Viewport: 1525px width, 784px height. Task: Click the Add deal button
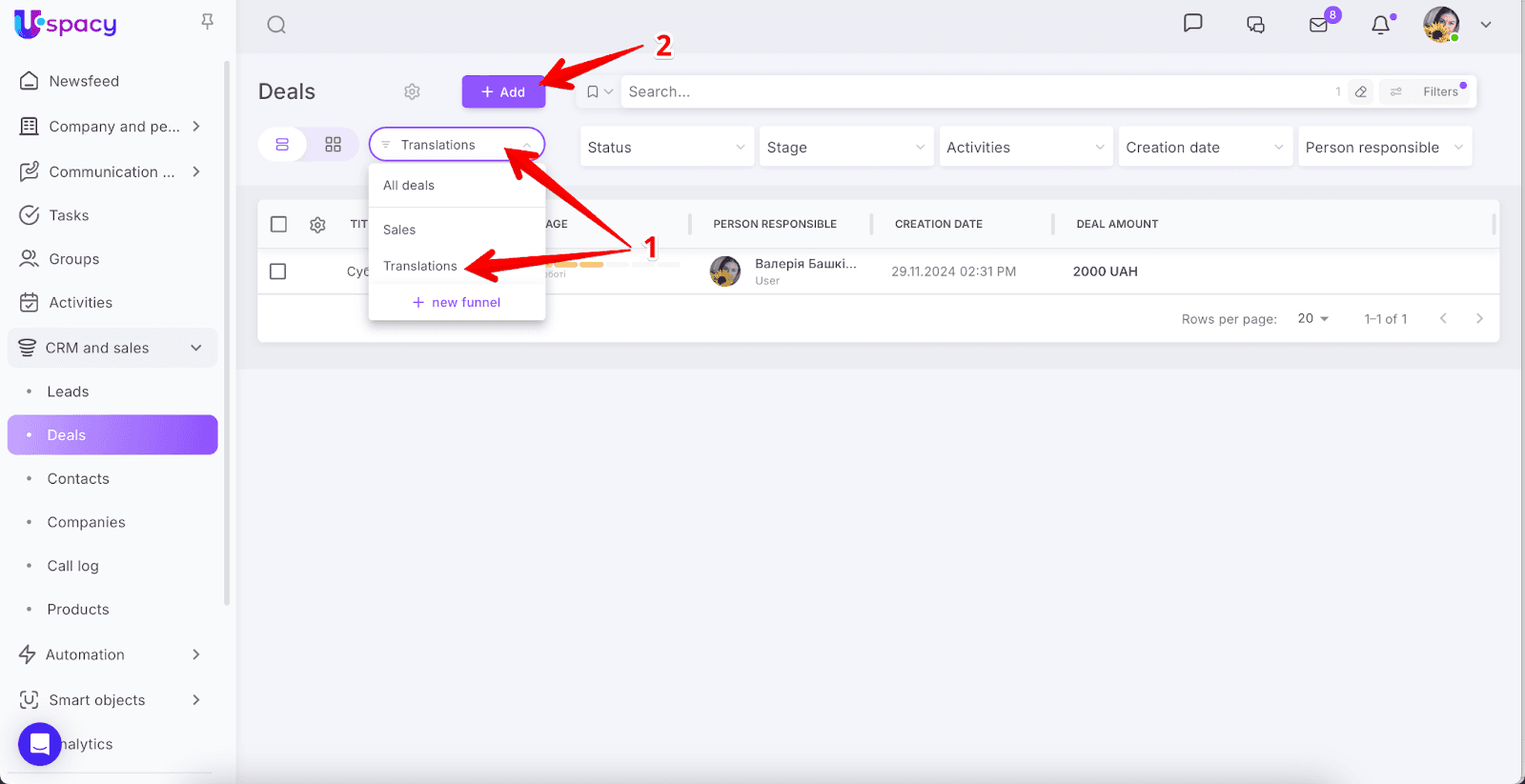pyautogui.click(x=503, y=92)
